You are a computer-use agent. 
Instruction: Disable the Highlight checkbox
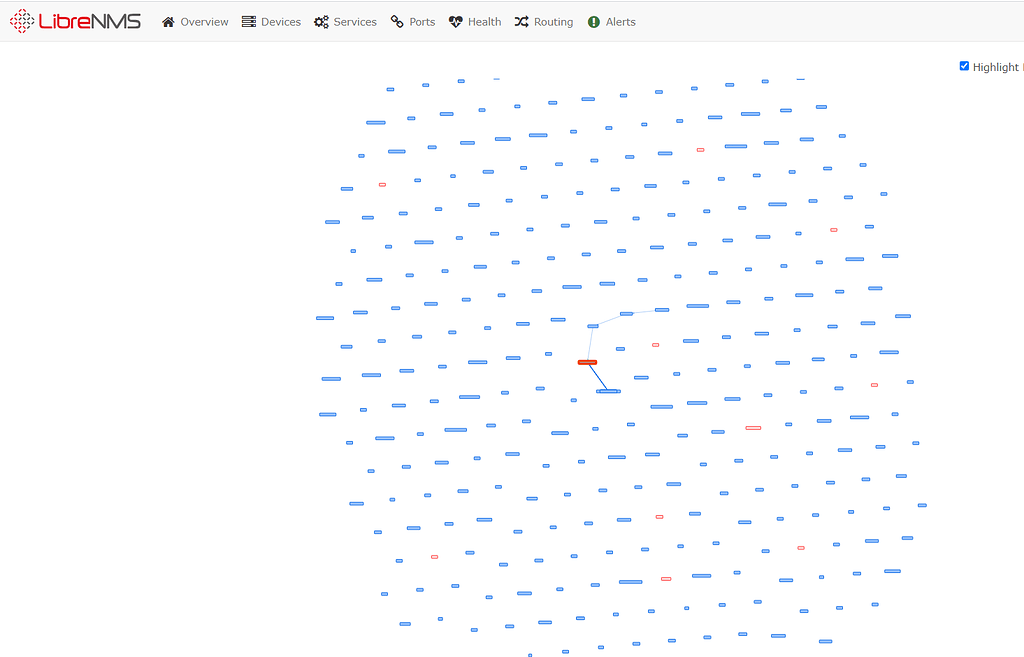pyautogui.click(x=964, y=66)
